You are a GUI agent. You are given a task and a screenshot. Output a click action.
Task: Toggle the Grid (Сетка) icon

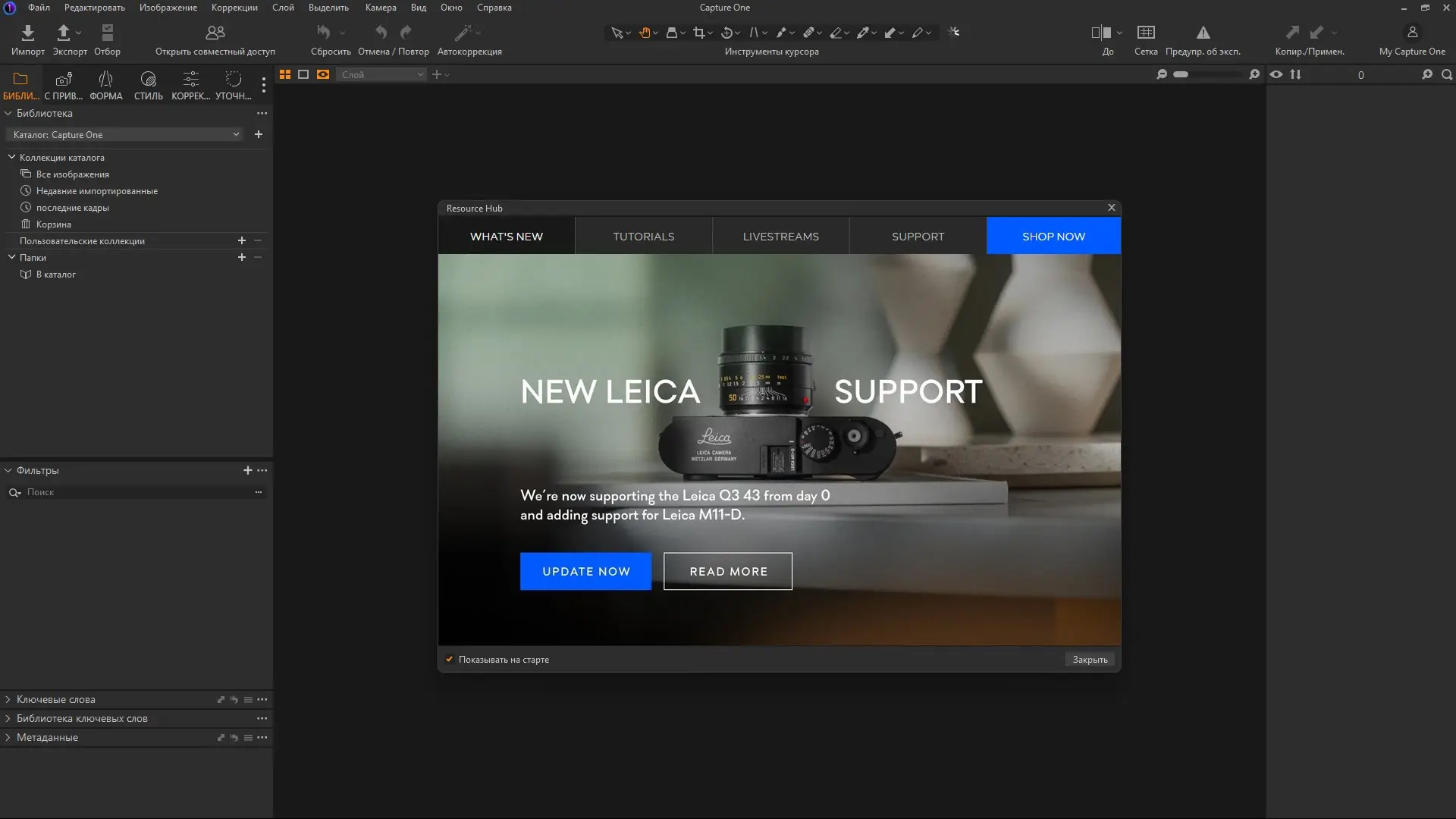click(1146, 33)
